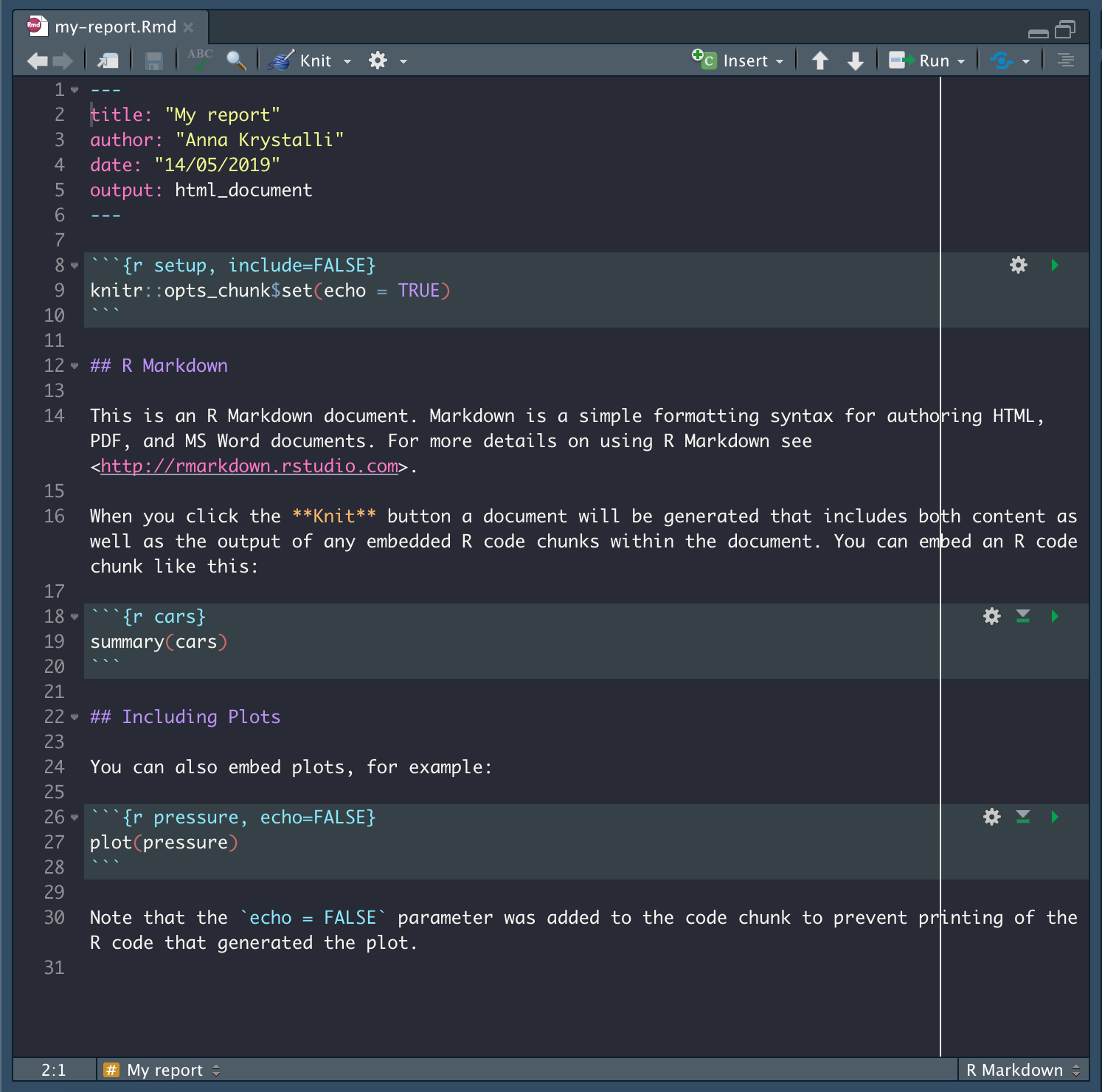Image resolution: width=1102 pixels, height=1092 pixels.
Task: Toggle the document outline
Action: tap(1065, 61)
